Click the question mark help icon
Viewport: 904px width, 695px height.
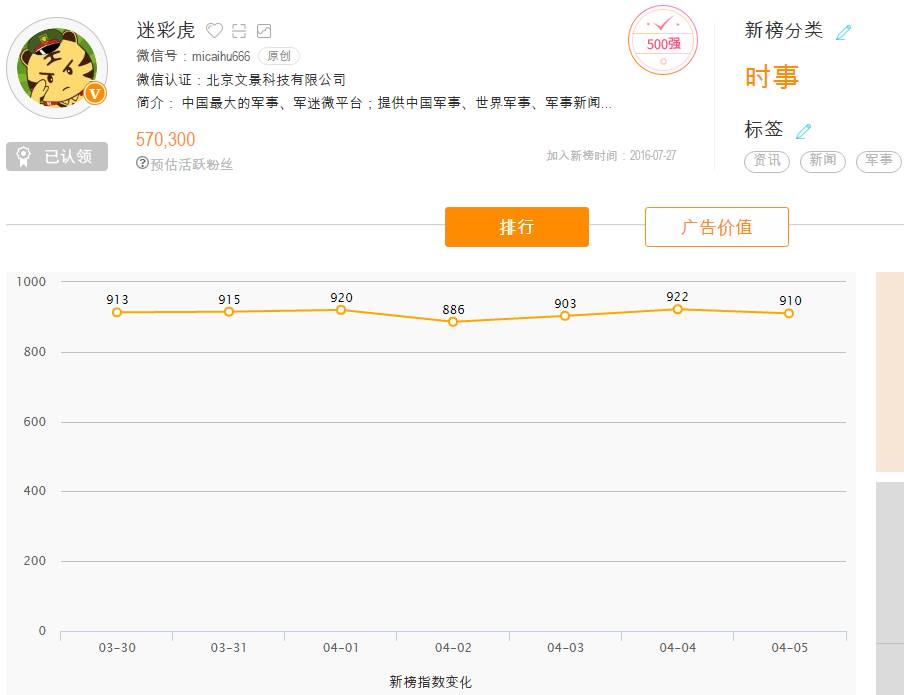click(x=142, y=163)
